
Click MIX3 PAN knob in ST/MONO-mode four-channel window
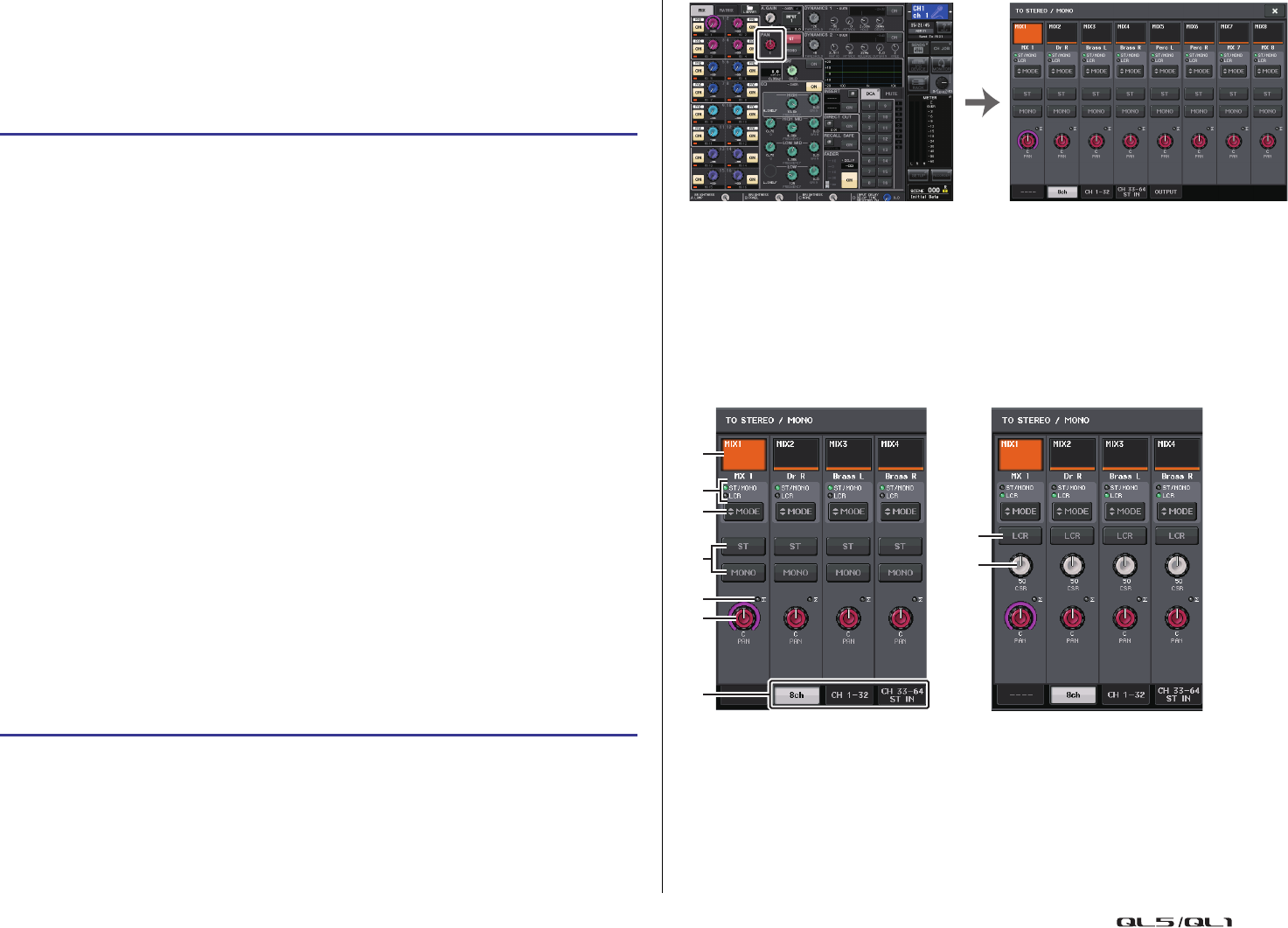(x=848, y=618)
